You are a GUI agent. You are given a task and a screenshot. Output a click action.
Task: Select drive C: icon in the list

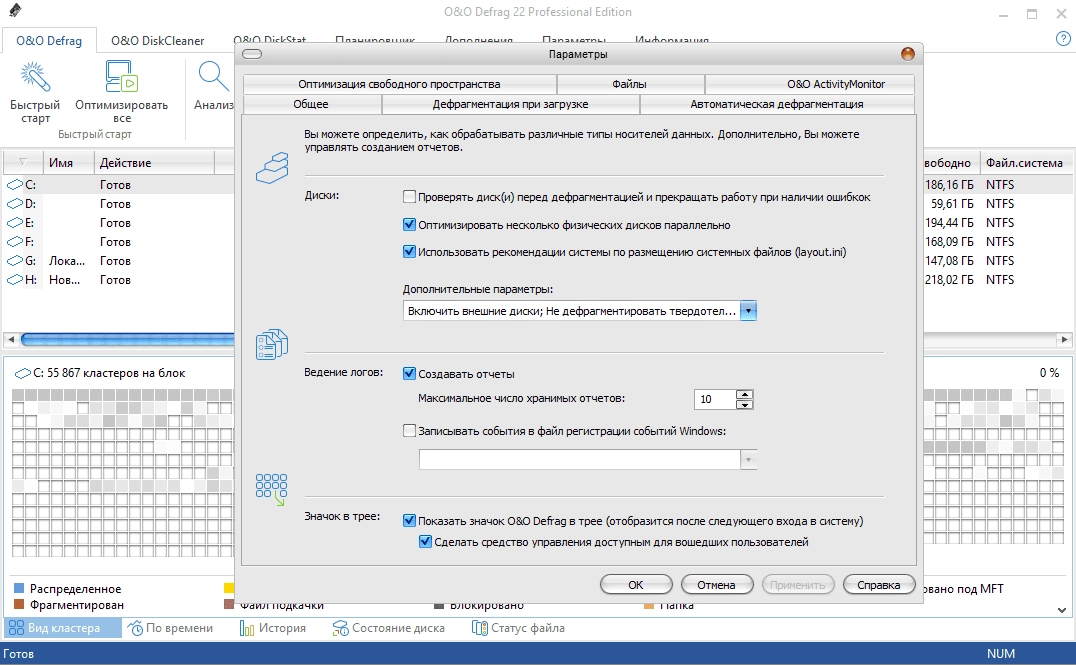[x=14, y=185]
